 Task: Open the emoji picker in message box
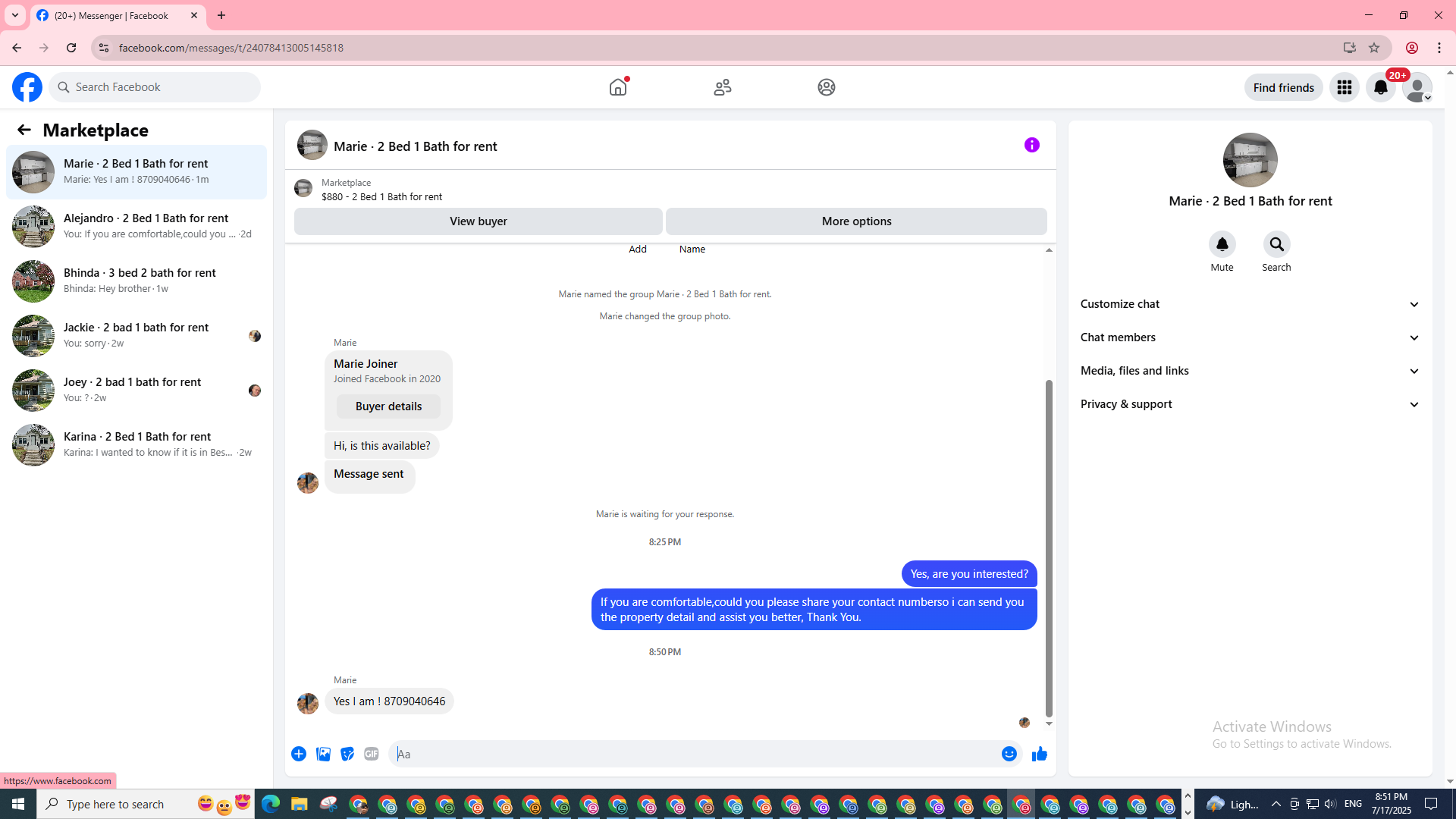pos(1009,754)
